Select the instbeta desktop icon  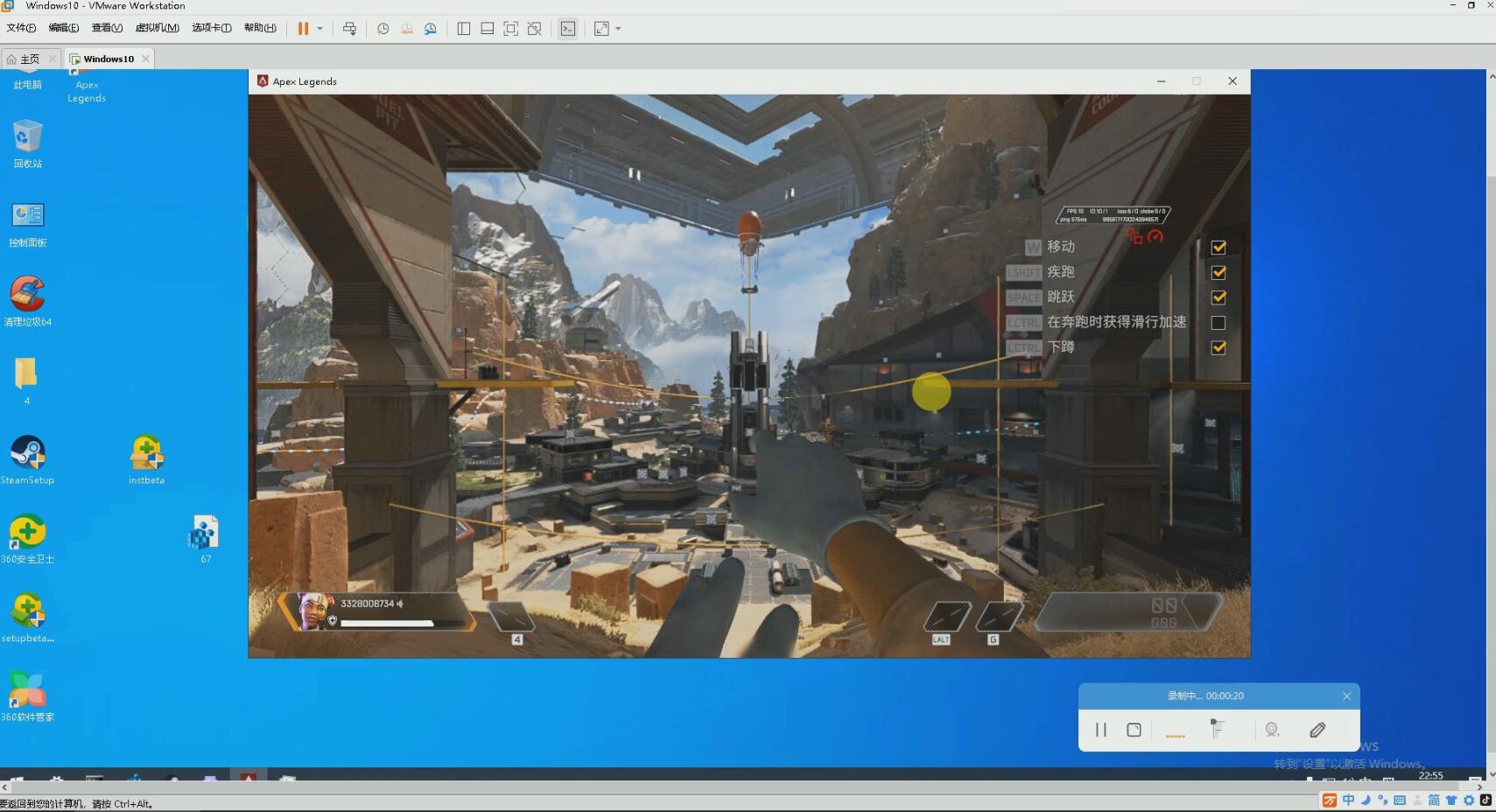pos(146,459)
